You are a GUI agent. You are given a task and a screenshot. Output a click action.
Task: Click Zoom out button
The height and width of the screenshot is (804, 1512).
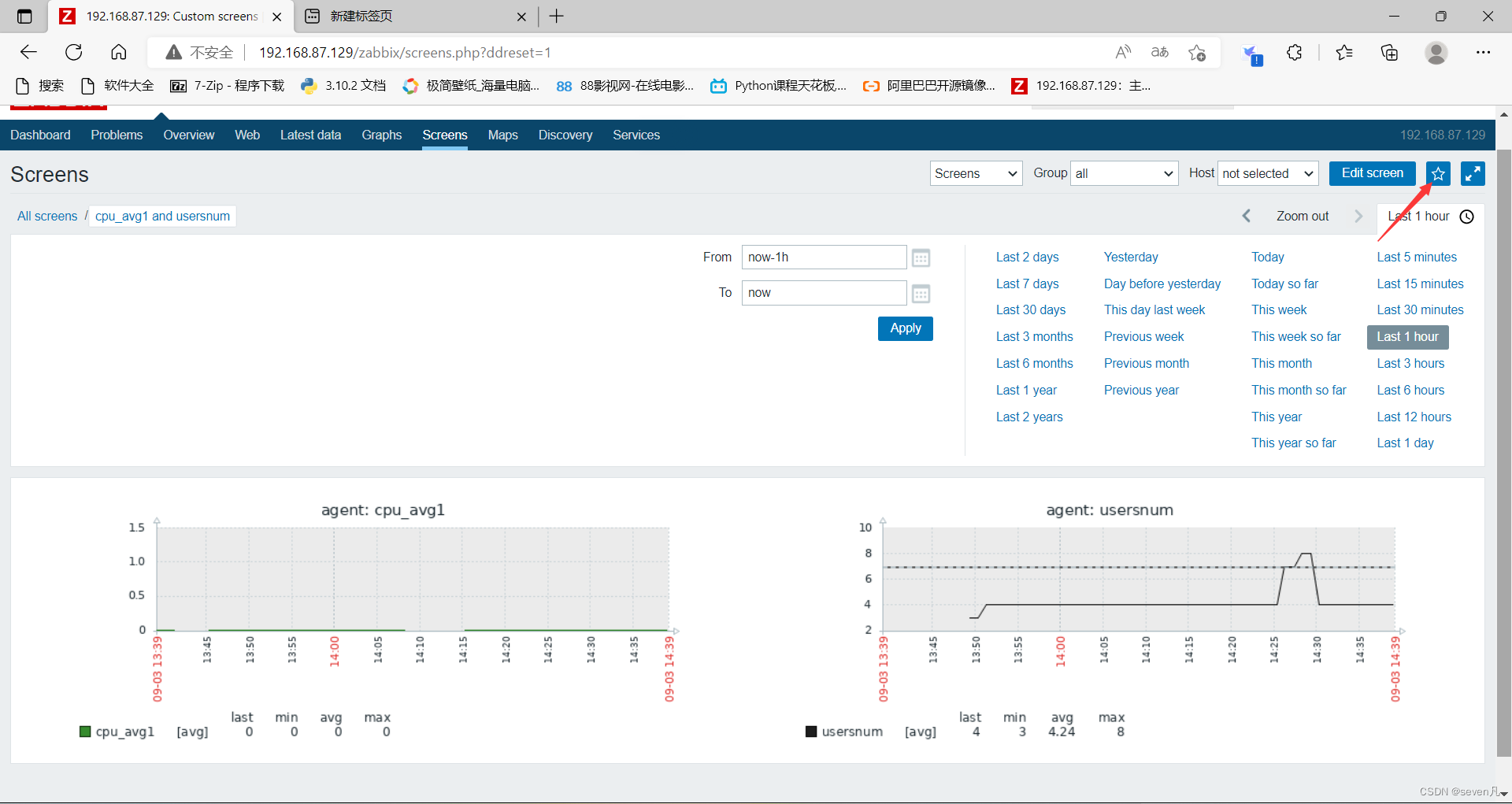(x=1303, y=216)
